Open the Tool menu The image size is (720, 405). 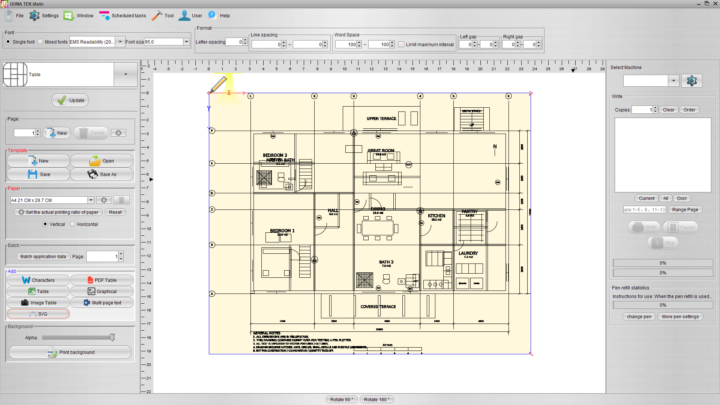(x=163, y=16)
